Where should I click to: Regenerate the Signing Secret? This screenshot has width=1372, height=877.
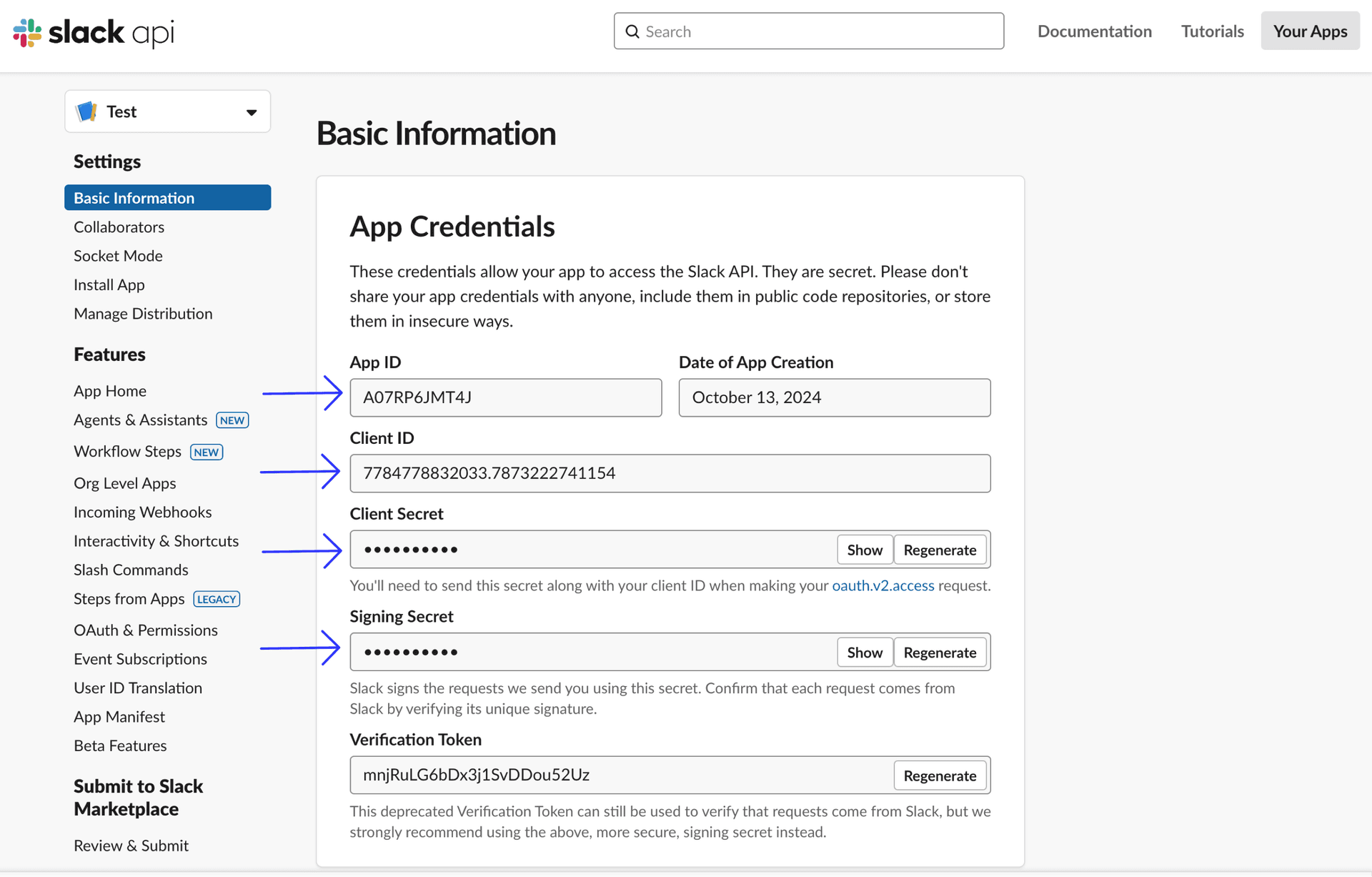pos(940,653)
